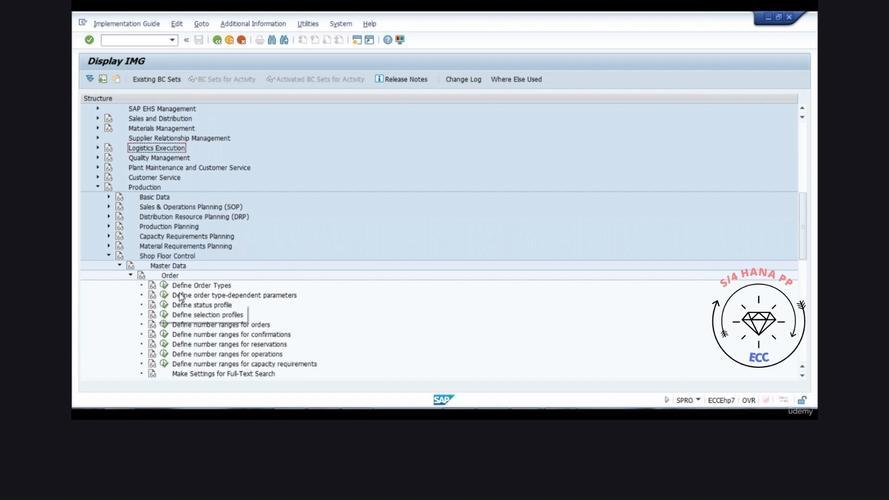This screenshot has width=889, height=500.
Task: Select Define order type-dependent parameters
Action: tap(234, 295)
